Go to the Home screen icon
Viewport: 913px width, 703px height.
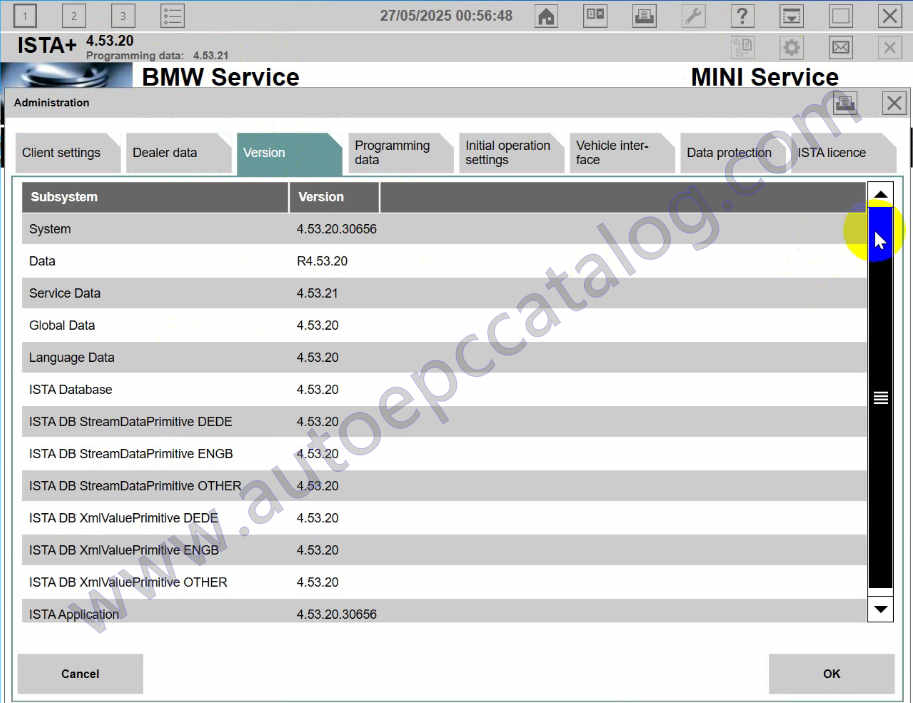546,16
